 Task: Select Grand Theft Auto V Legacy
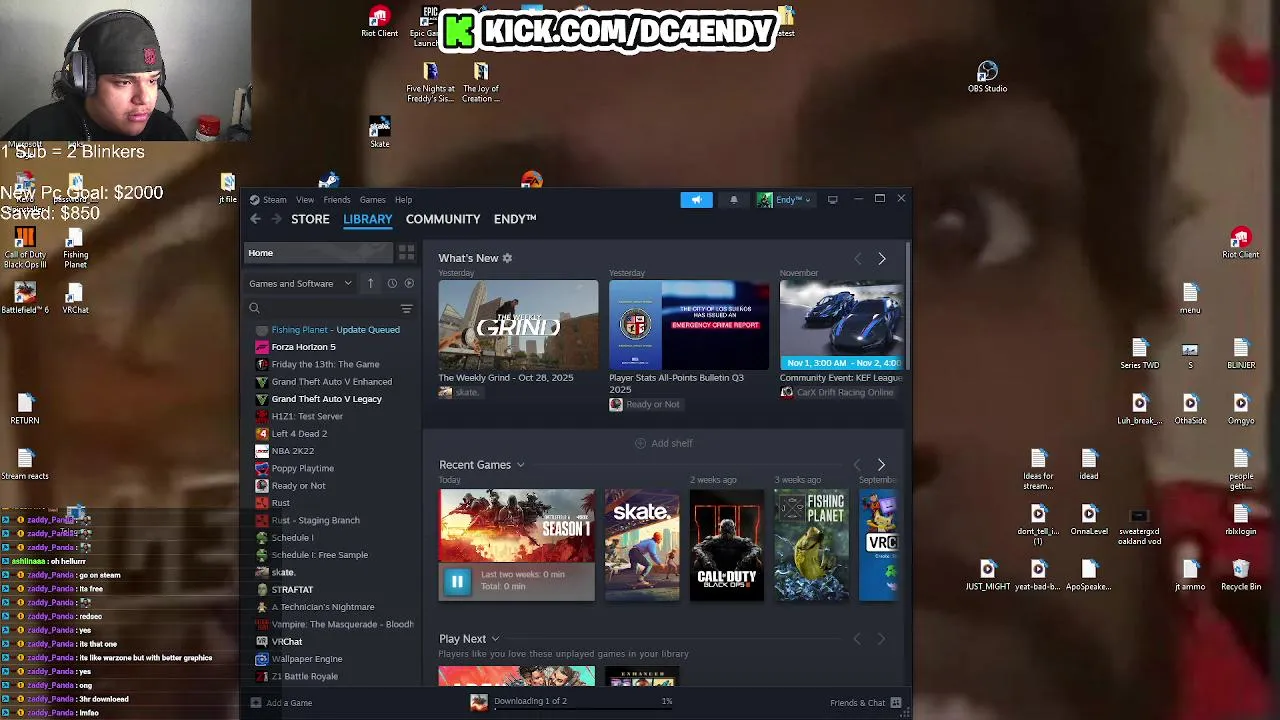point(326,399)
